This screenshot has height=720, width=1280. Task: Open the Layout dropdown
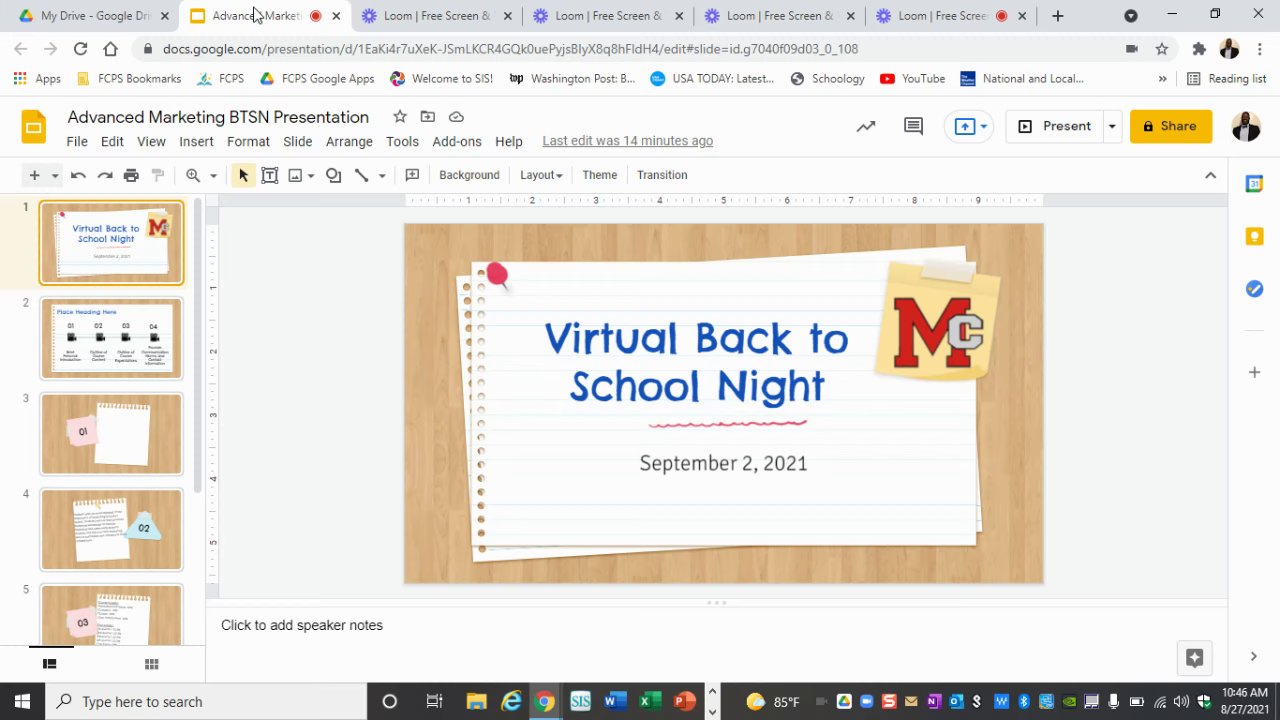point(541,175)
